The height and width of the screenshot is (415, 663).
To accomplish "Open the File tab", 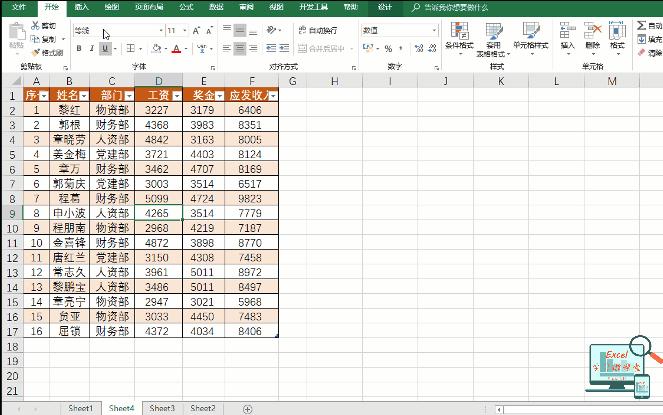I will pyautogui.click(x=18, y=7).
